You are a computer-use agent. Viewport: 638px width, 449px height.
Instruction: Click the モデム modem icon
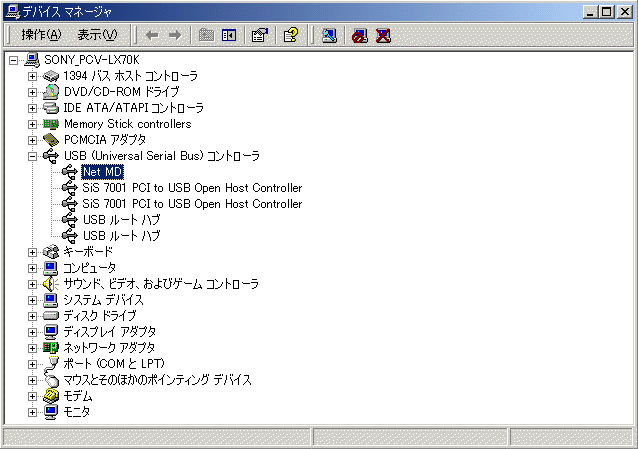(51, 396)
